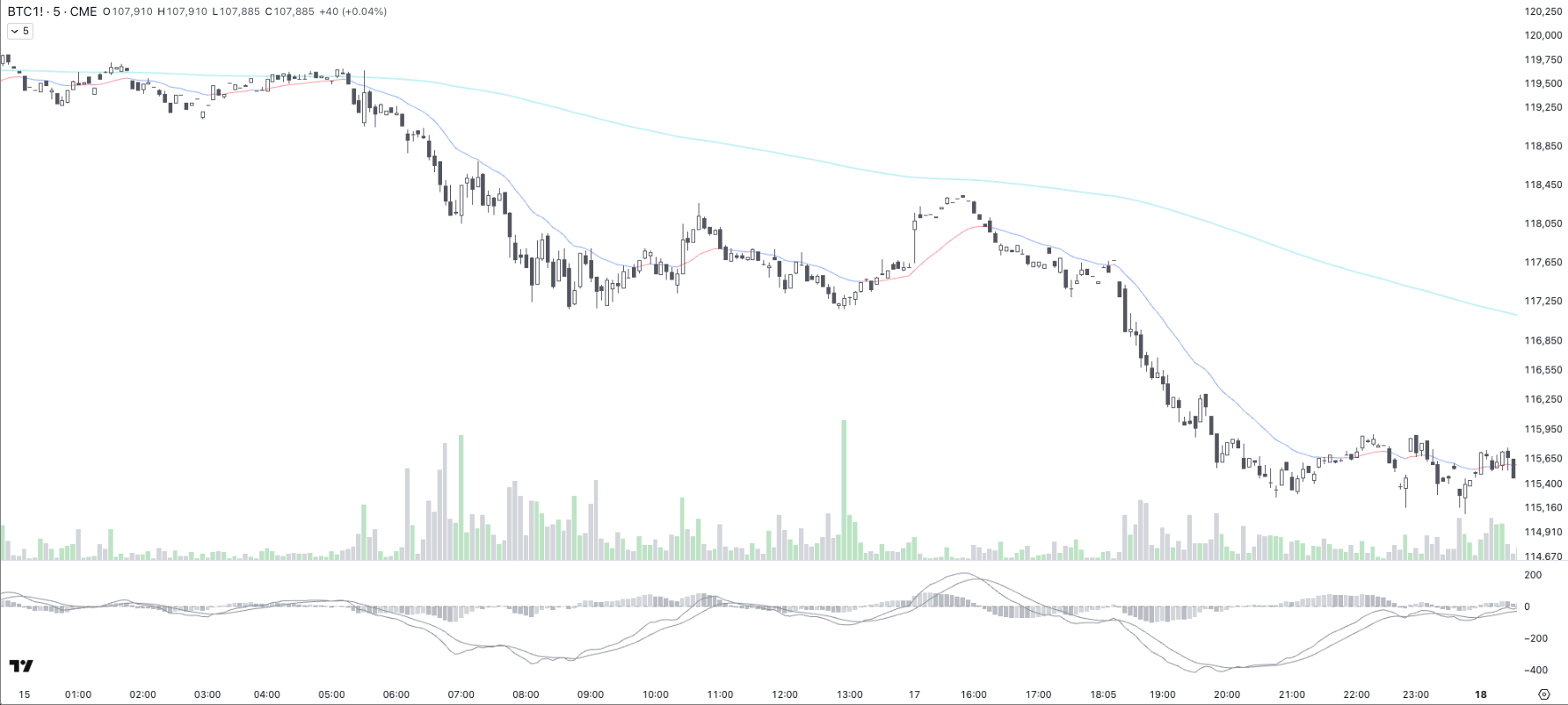The image size is (1568, 705).
Task: Click the 15 date label on time axis
Action: pos(25,694)
